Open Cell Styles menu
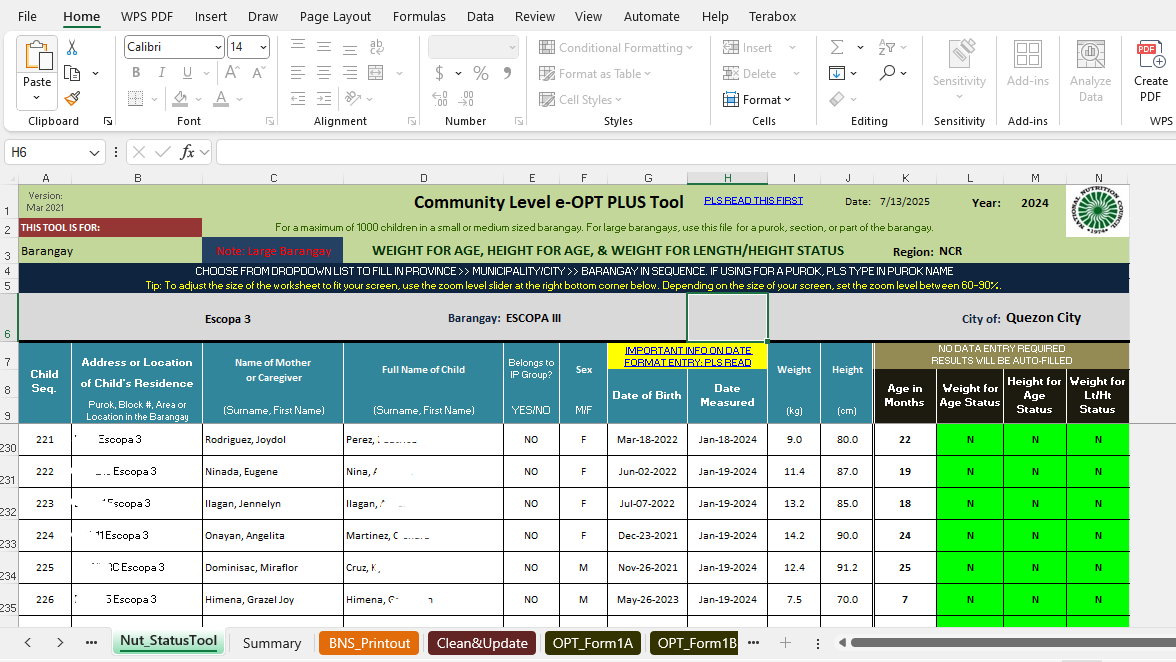 [x=580, y=99]
